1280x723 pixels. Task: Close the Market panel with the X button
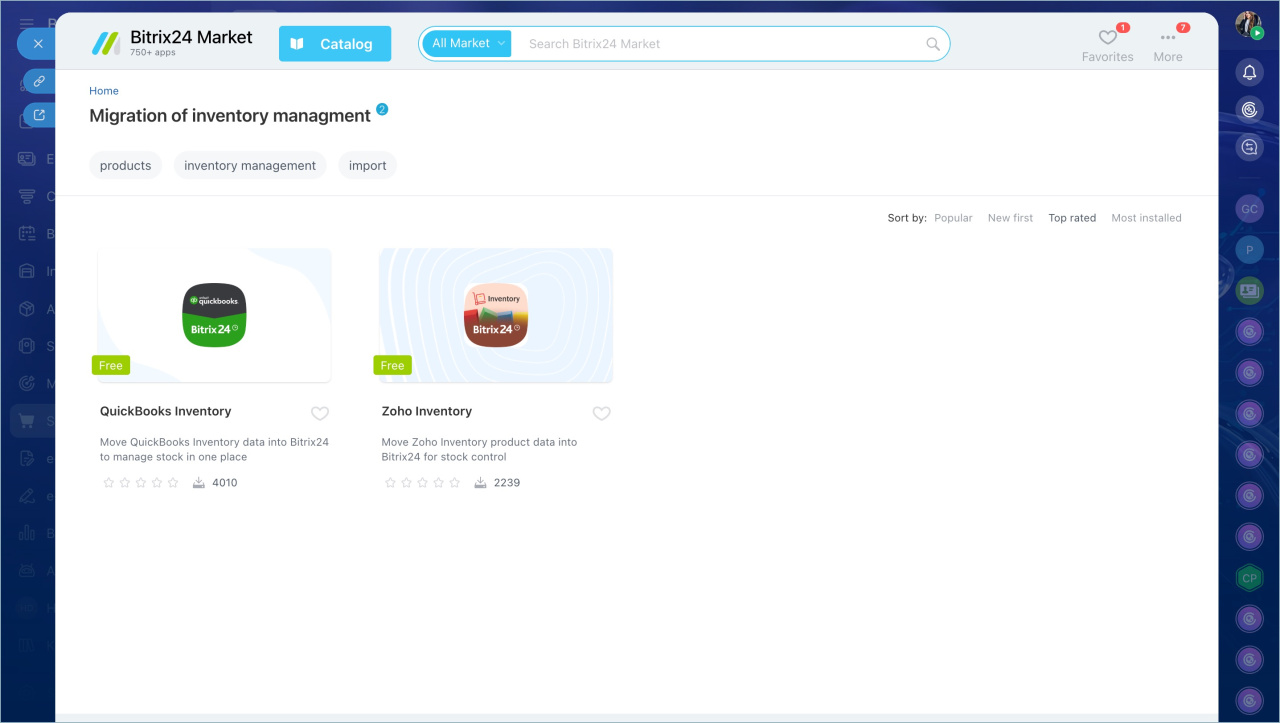37,44
